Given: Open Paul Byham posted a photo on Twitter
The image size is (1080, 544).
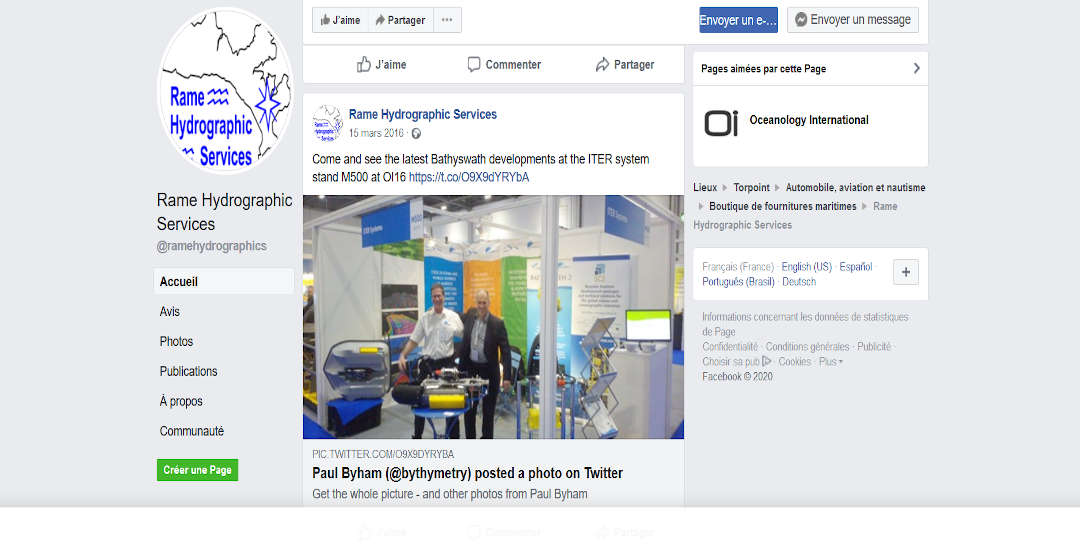Looking at the screenshot, I should point(467,473).
